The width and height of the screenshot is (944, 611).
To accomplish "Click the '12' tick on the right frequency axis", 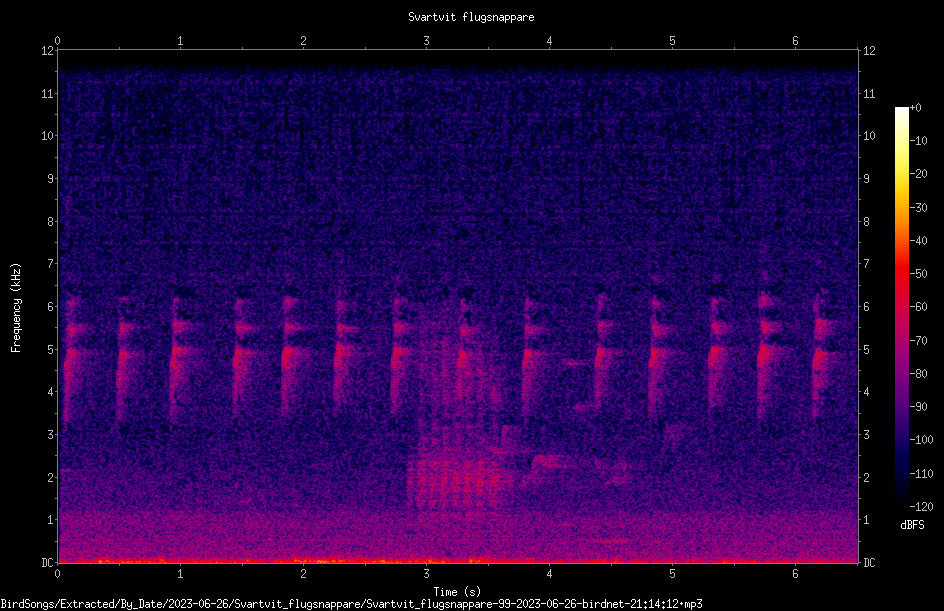I will click(869, 51).
